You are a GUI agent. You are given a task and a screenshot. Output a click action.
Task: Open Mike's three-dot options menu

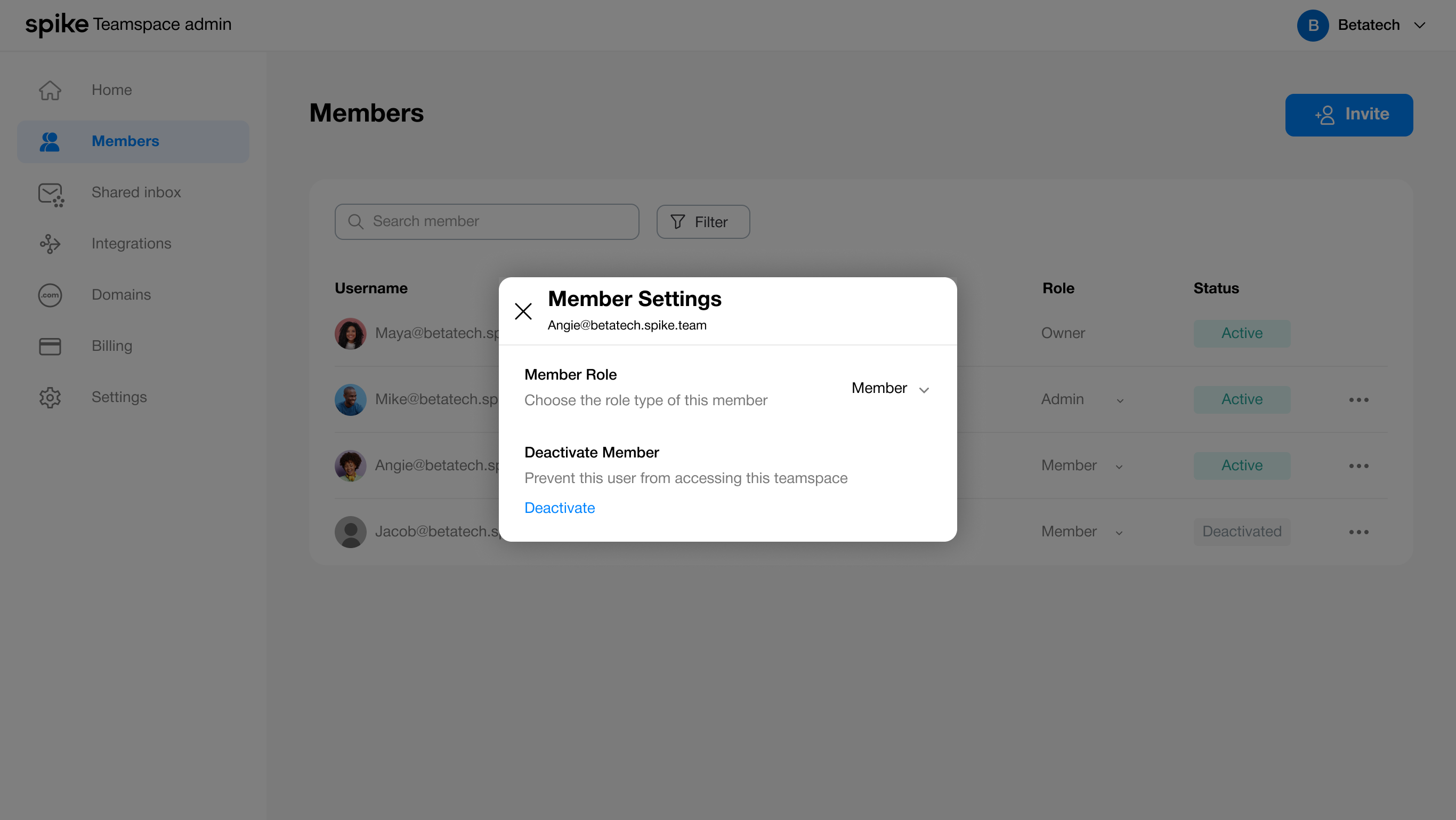click(x=1358, y=400)
